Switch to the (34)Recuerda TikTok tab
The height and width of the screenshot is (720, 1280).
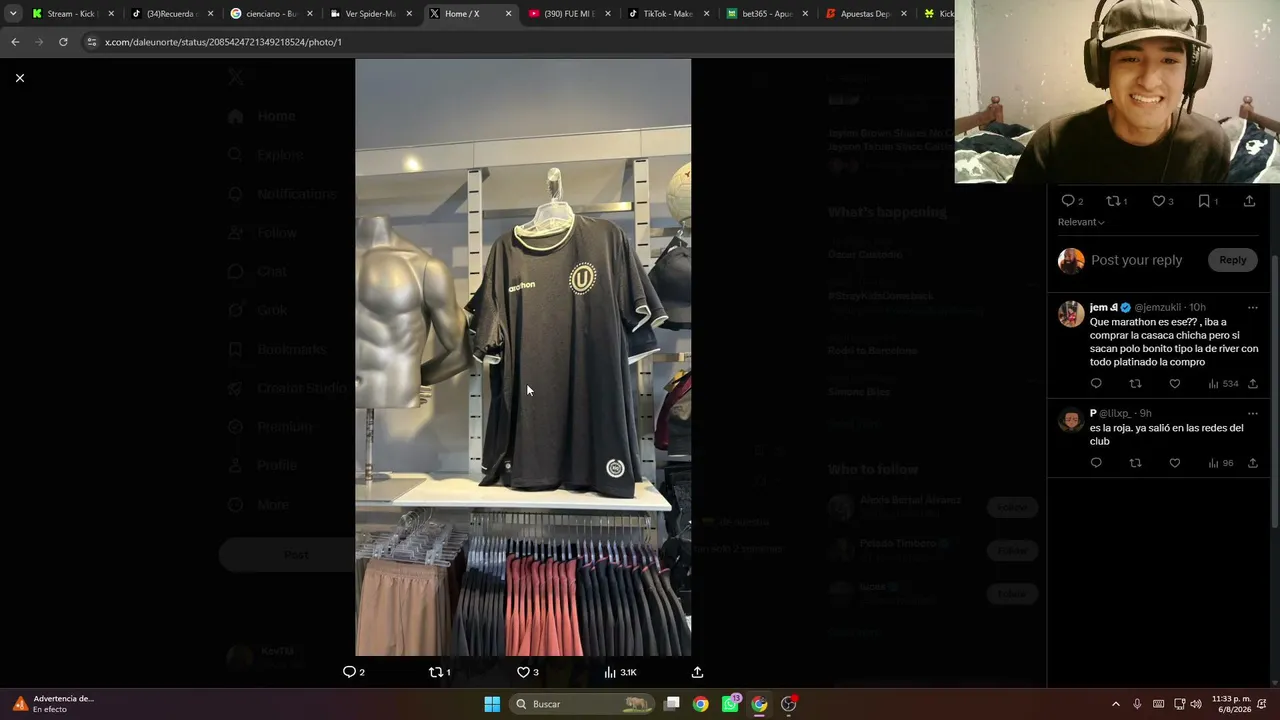click(172, 14)
